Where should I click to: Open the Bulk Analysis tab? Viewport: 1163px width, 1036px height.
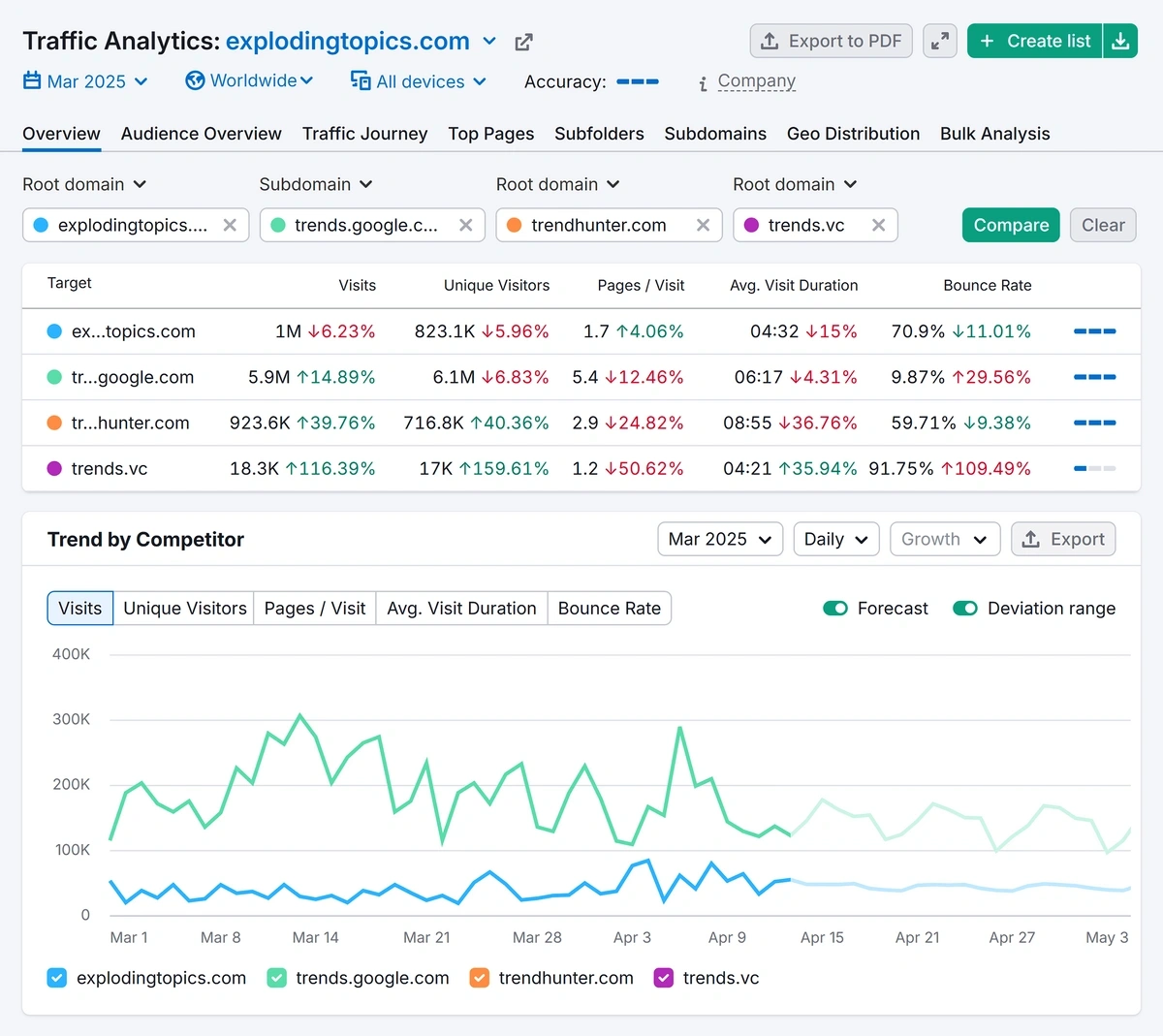[995, 134]
